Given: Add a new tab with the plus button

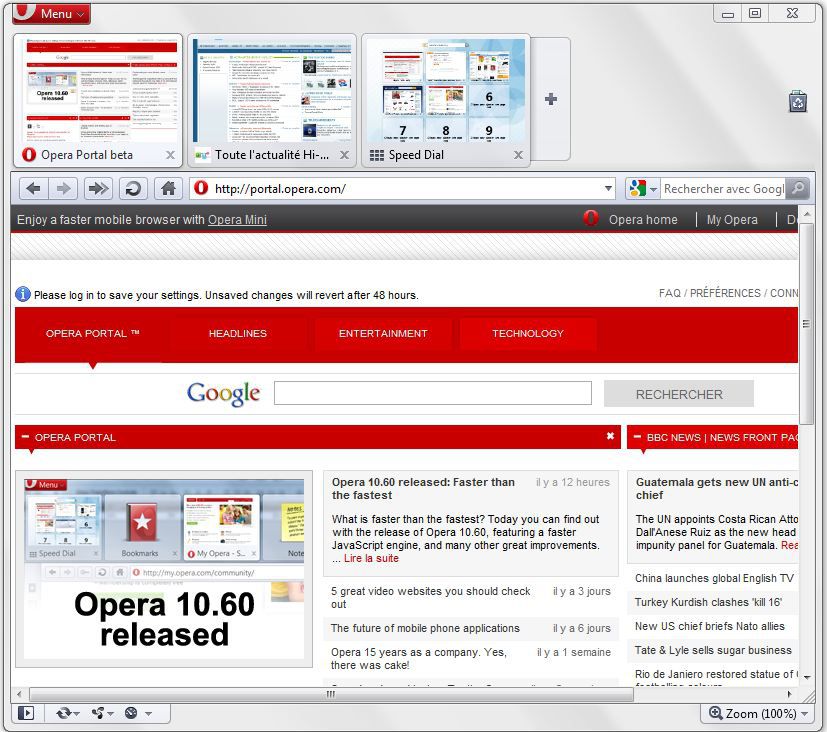Looking at the screenshot, I should coord(551,99).
